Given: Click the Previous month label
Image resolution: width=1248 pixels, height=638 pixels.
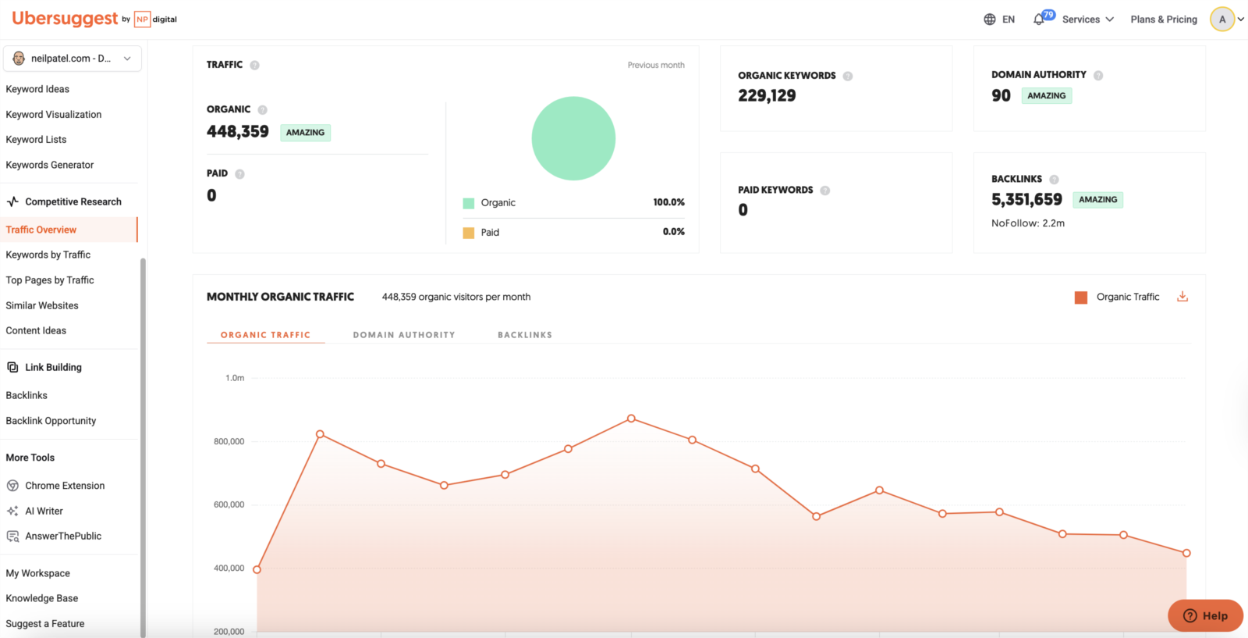Looking at the screenshot, I should [656, 65].
